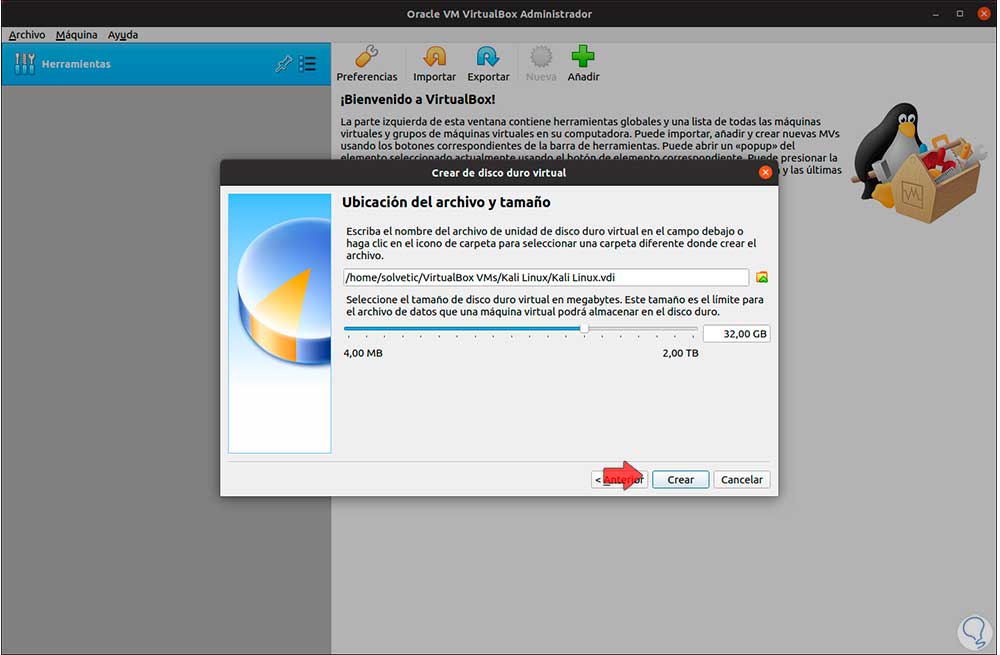Click the 2,00 TB maximum label
This screenshot has height=655, width=1000.
point(680,353)
